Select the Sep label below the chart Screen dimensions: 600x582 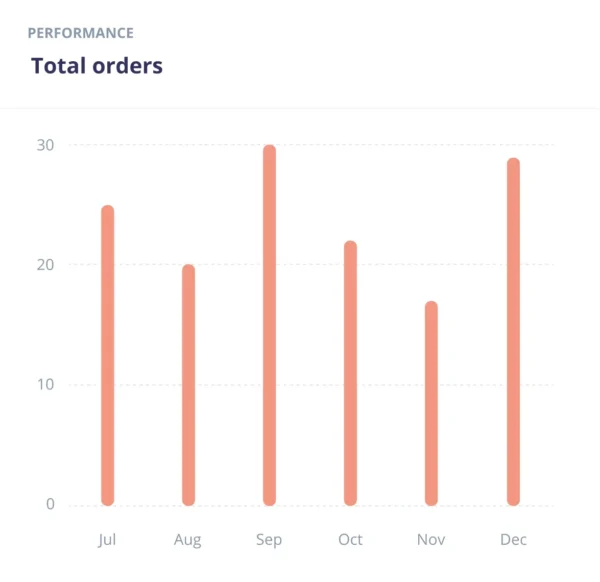[269, 540]
